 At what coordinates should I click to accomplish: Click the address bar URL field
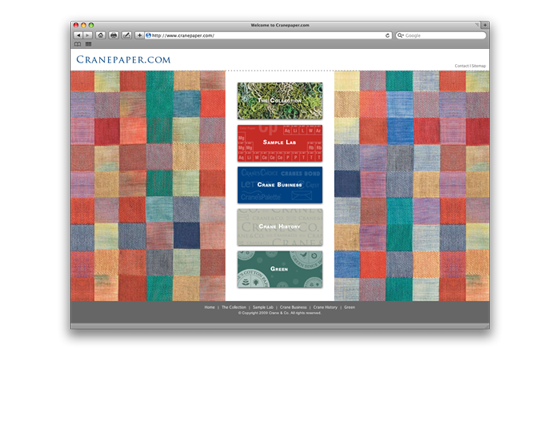268,35
